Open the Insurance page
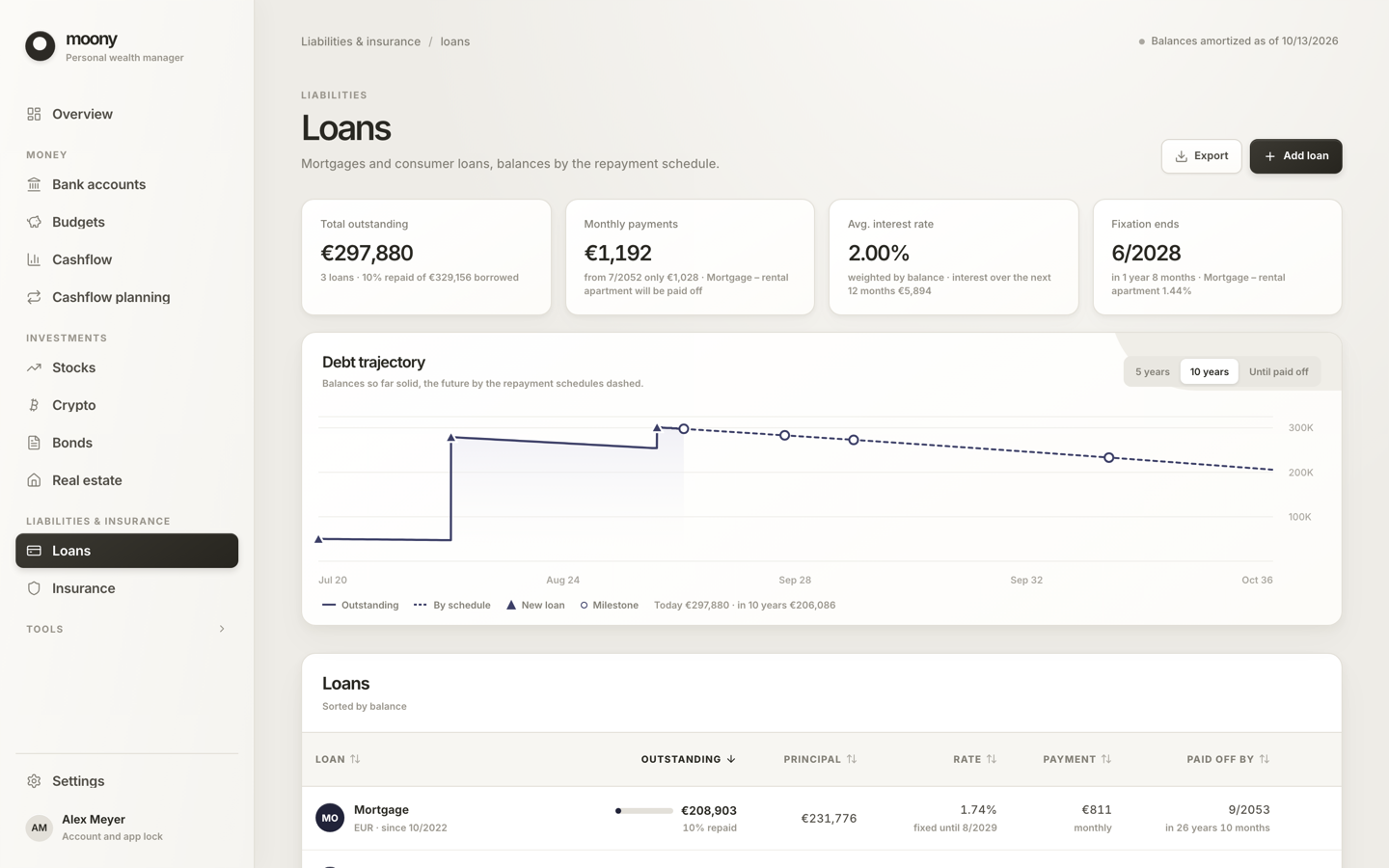 pyautogui.click(x=126, y=588)
